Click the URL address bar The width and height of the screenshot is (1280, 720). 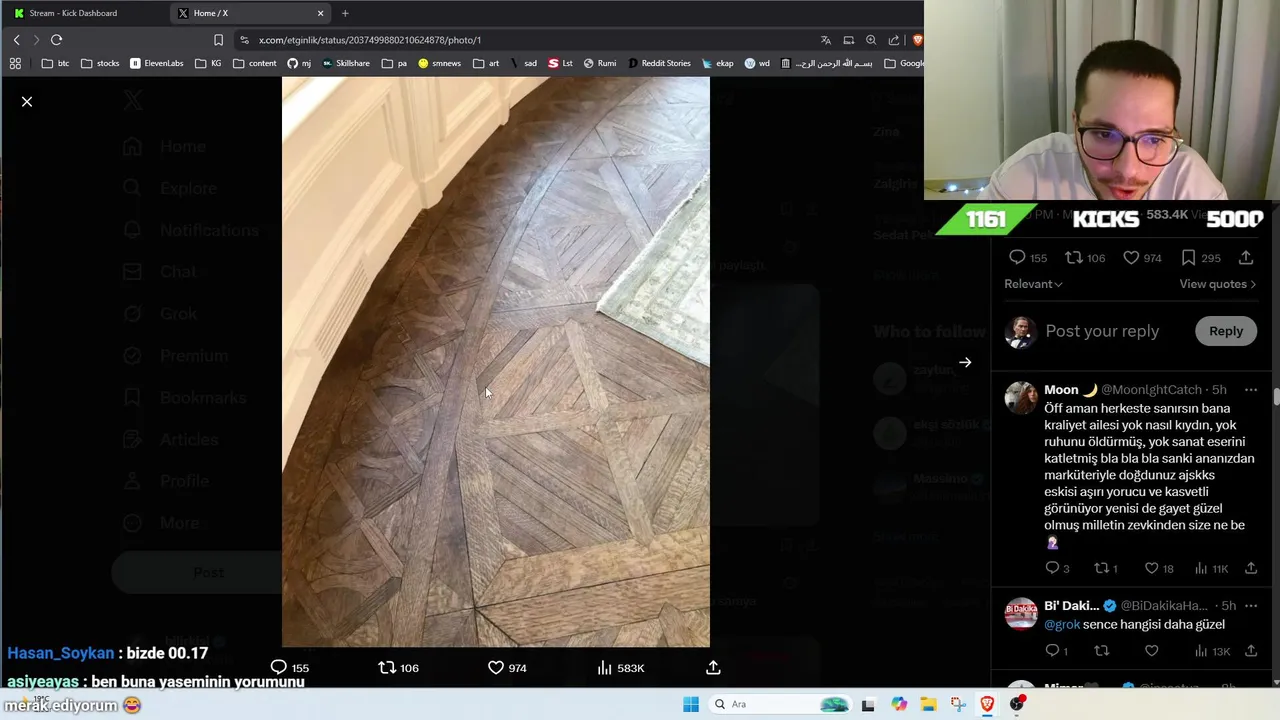click(x=520, y=40)
